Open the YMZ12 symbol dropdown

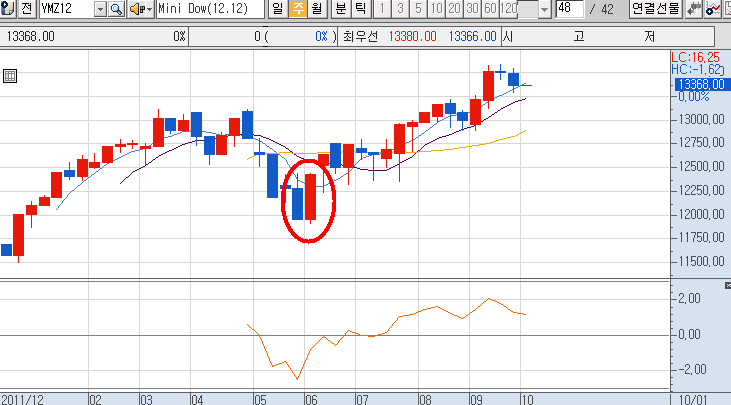click(100, 9)
